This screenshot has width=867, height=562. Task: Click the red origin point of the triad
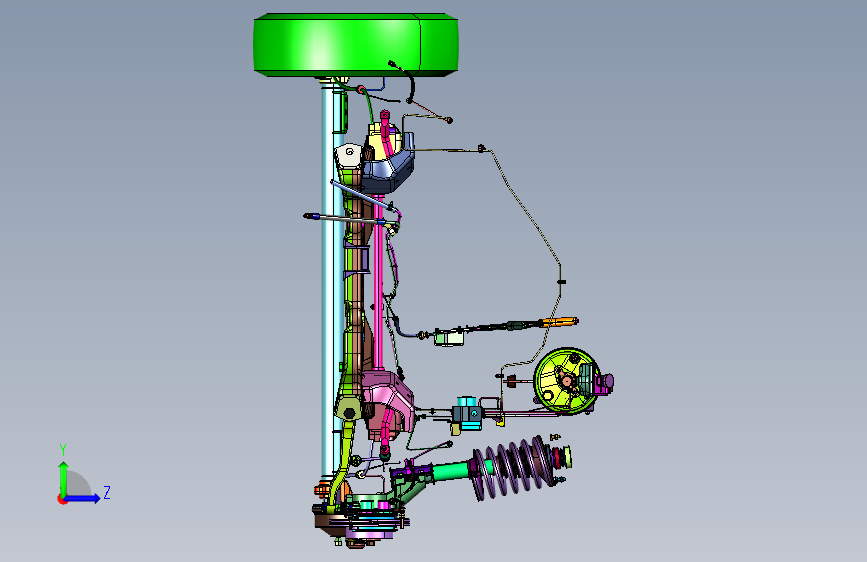tap(62, 499)
